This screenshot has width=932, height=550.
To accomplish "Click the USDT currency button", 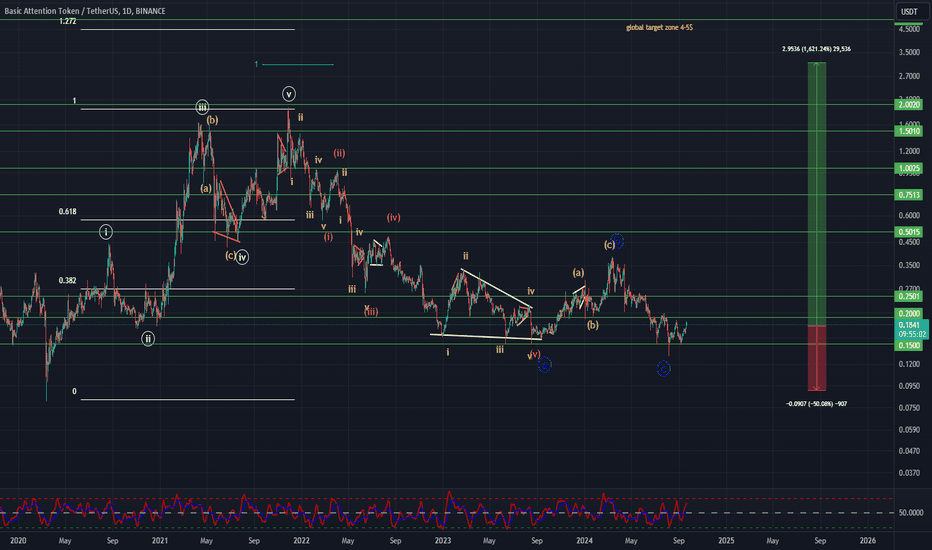I will coord(909,11).
